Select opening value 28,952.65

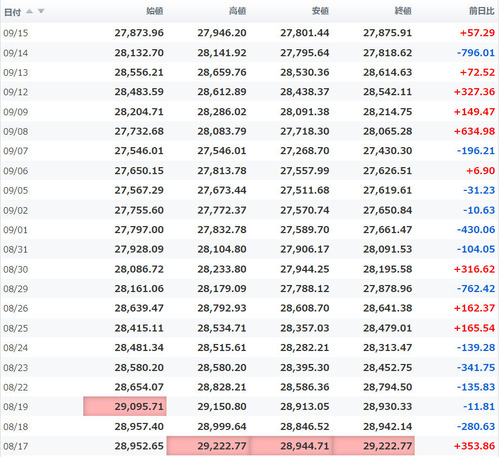139,446
